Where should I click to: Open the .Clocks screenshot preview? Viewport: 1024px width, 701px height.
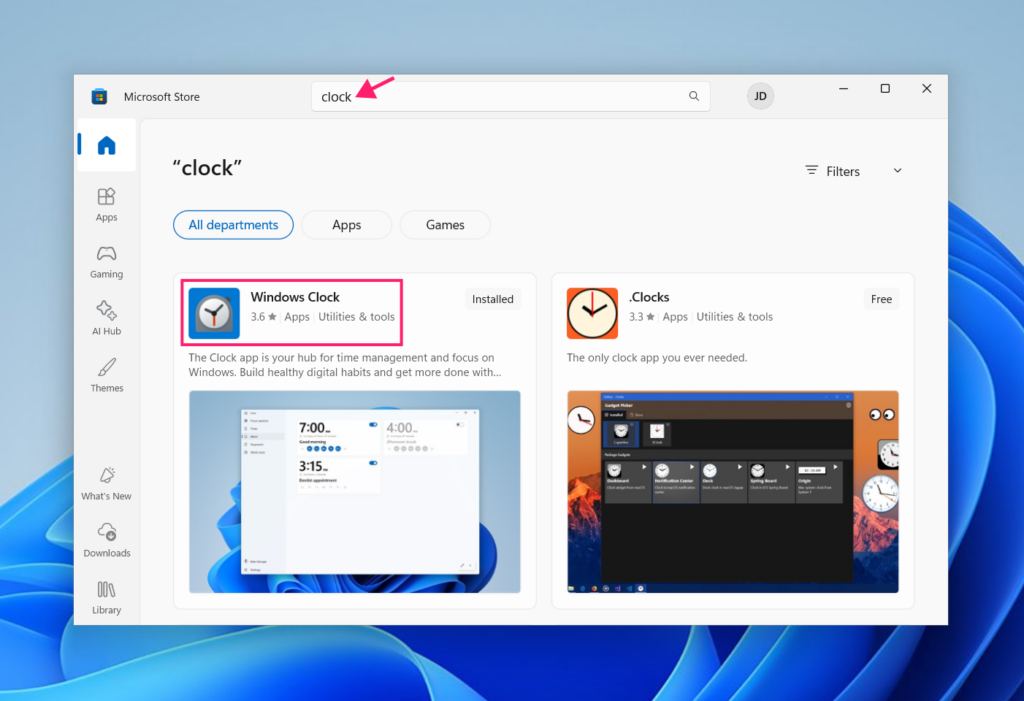733,492
